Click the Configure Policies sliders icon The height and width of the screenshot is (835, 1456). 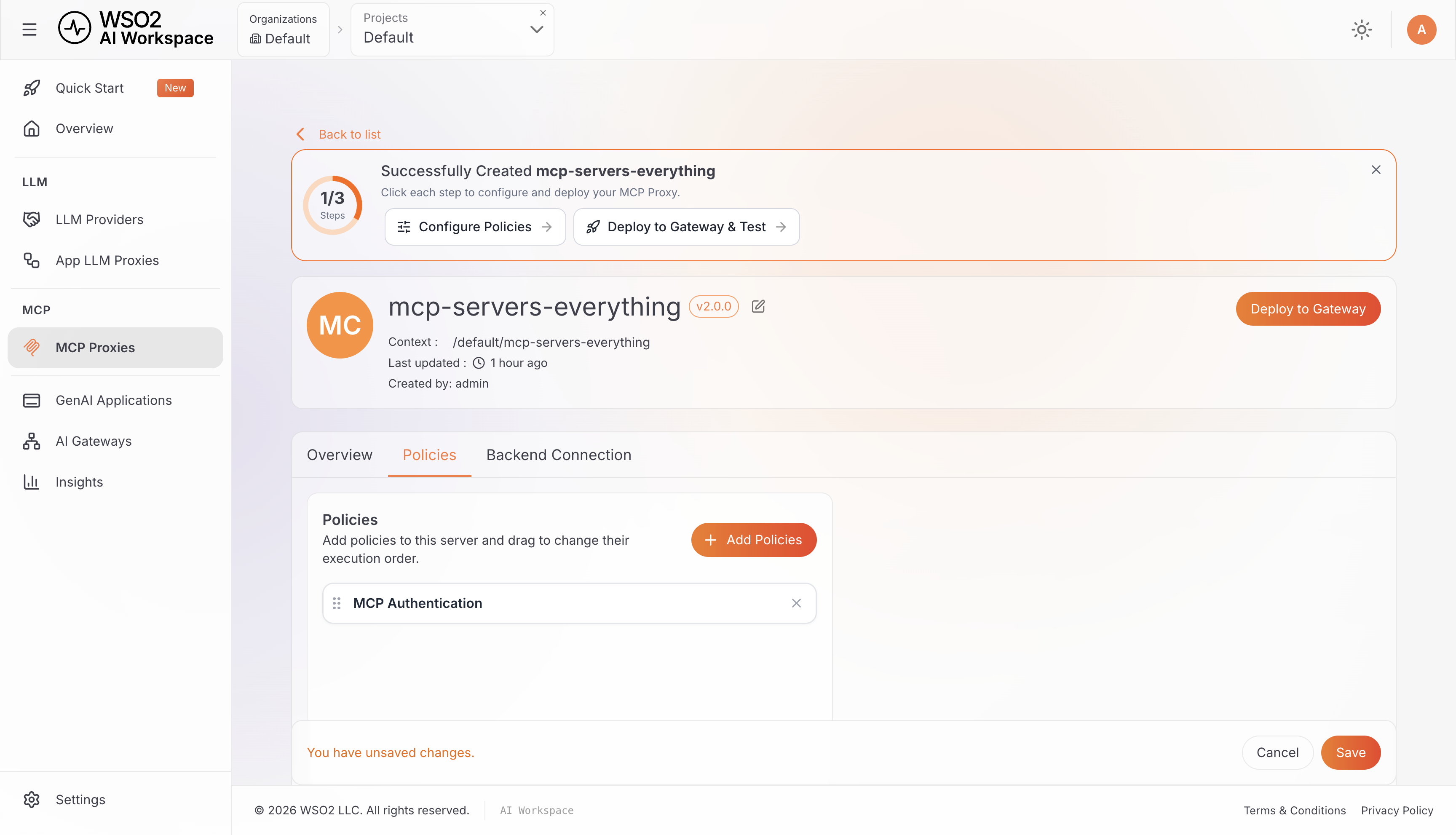coord(404,227)
